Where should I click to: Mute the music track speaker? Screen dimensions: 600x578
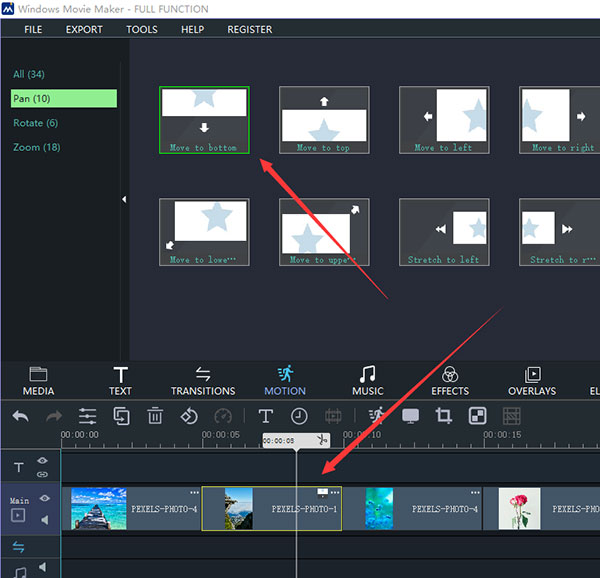[42, 567]
